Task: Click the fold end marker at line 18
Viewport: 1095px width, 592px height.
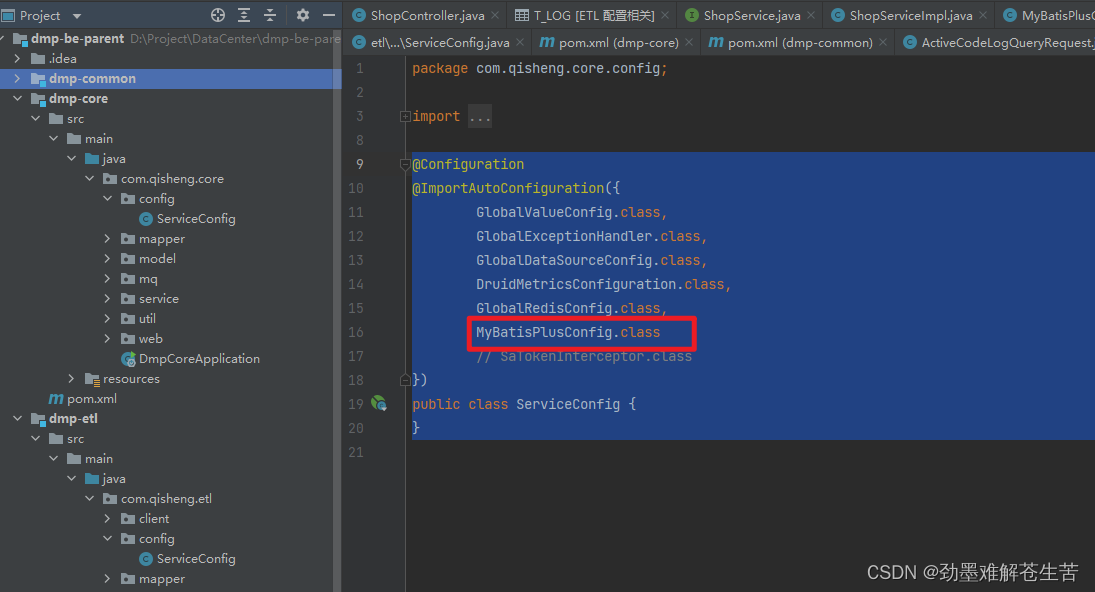Action: 405,380
